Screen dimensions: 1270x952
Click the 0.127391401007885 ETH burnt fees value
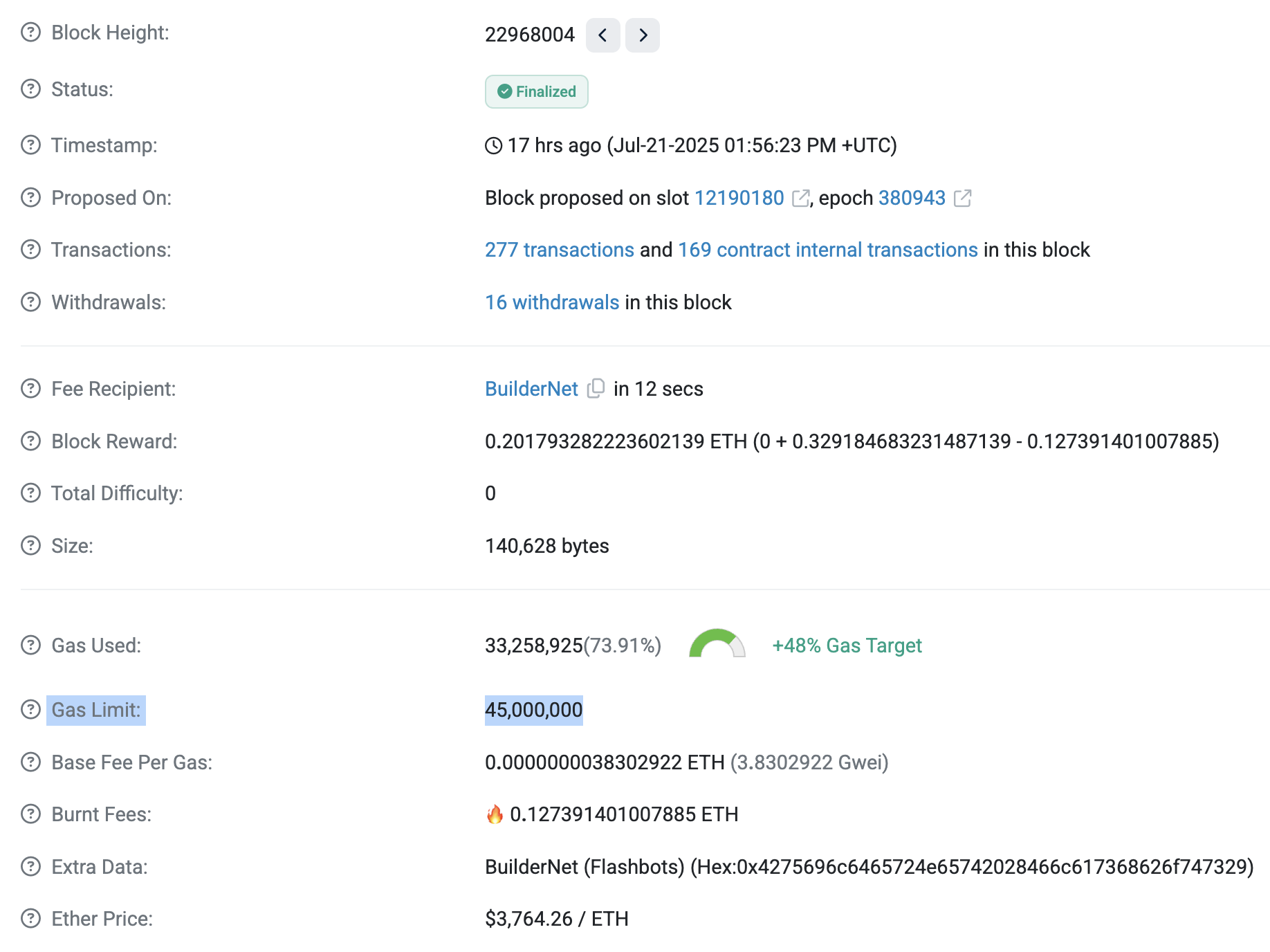tap(624, 814)
